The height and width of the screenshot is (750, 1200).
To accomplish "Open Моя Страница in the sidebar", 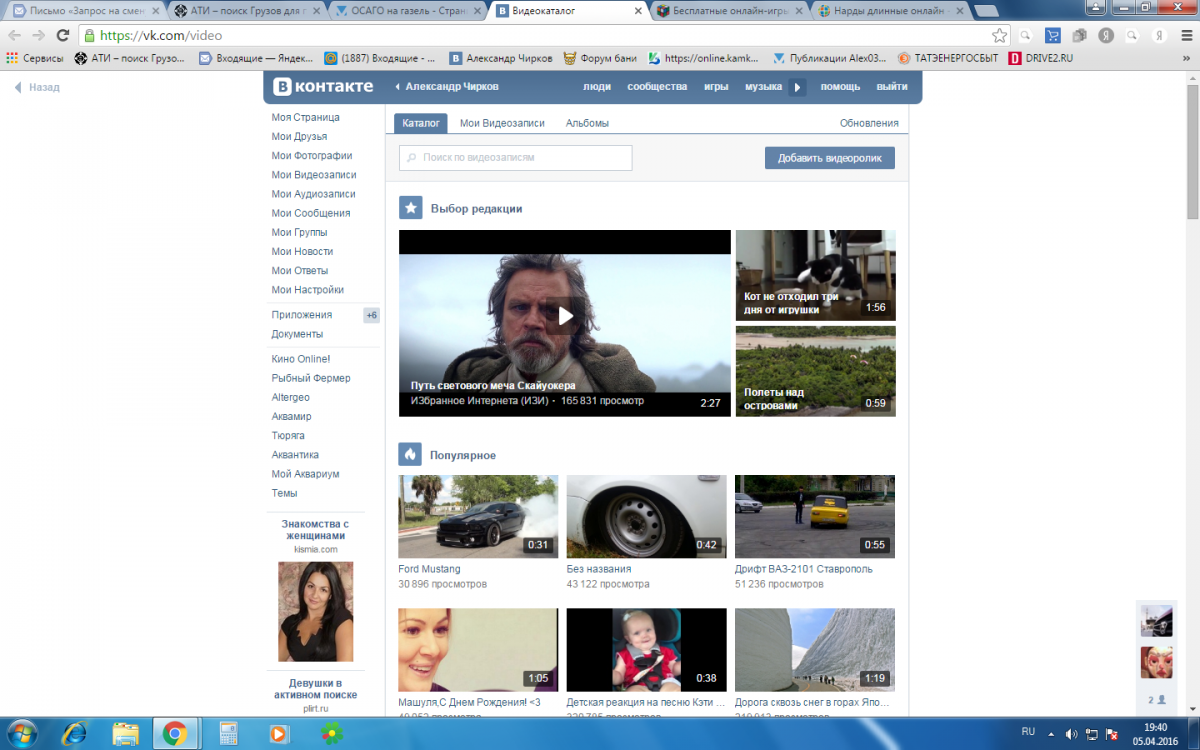I will [305, 117].
